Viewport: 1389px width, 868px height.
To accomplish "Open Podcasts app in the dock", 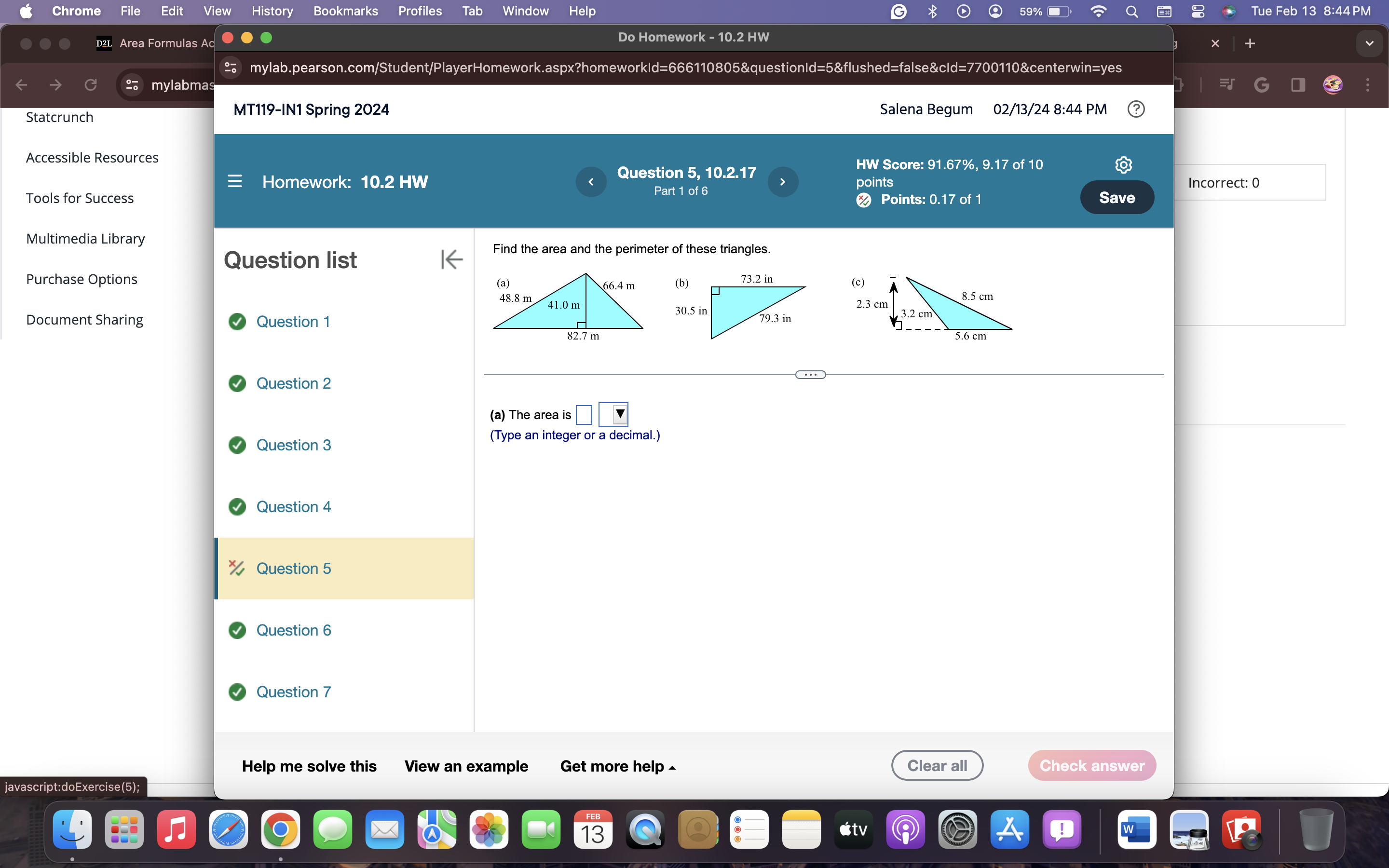I will (905, 829).
